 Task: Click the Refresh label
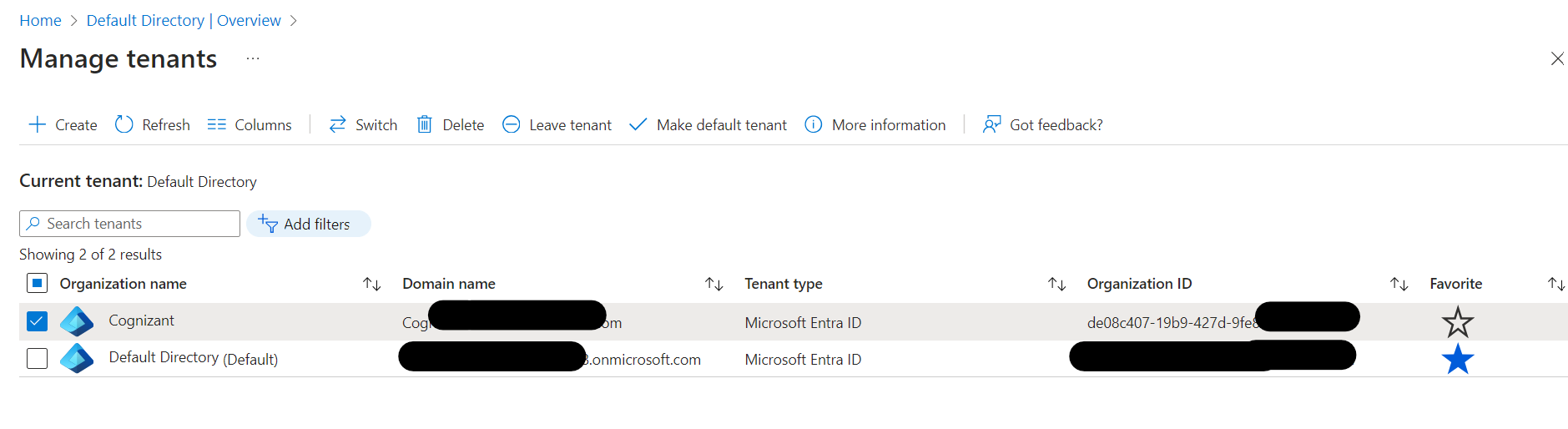click(x=166, y=125)
